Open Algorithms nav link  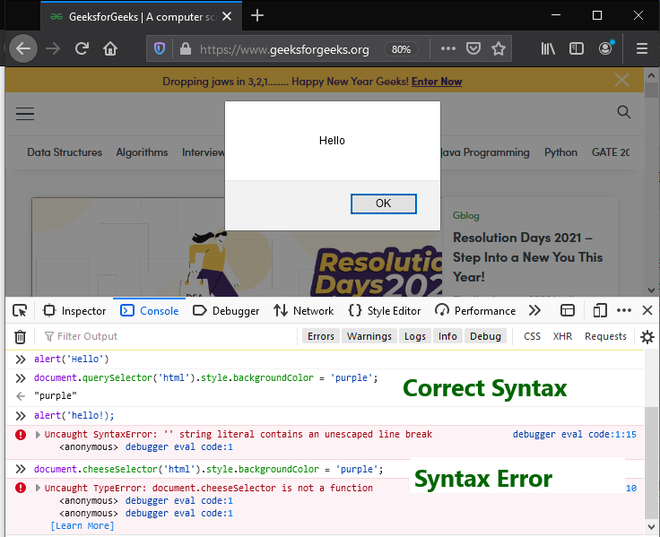(142, 152)
